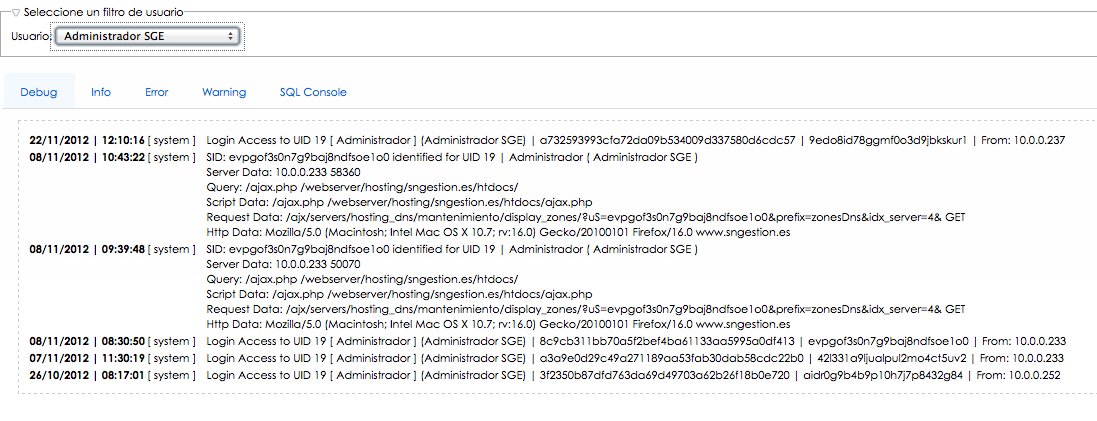Show the Warning tab
This screenshot has width=1097, height=421.
(x=224, y=92)
